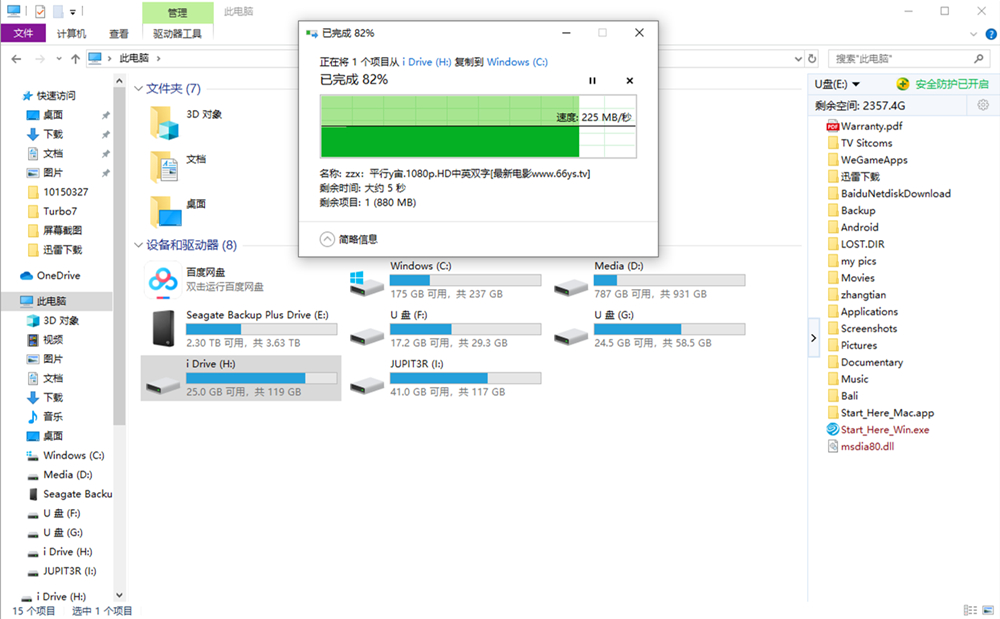Collapse to brief info in copy dialog
1000x619 pixels.
(x=349, y=239)
